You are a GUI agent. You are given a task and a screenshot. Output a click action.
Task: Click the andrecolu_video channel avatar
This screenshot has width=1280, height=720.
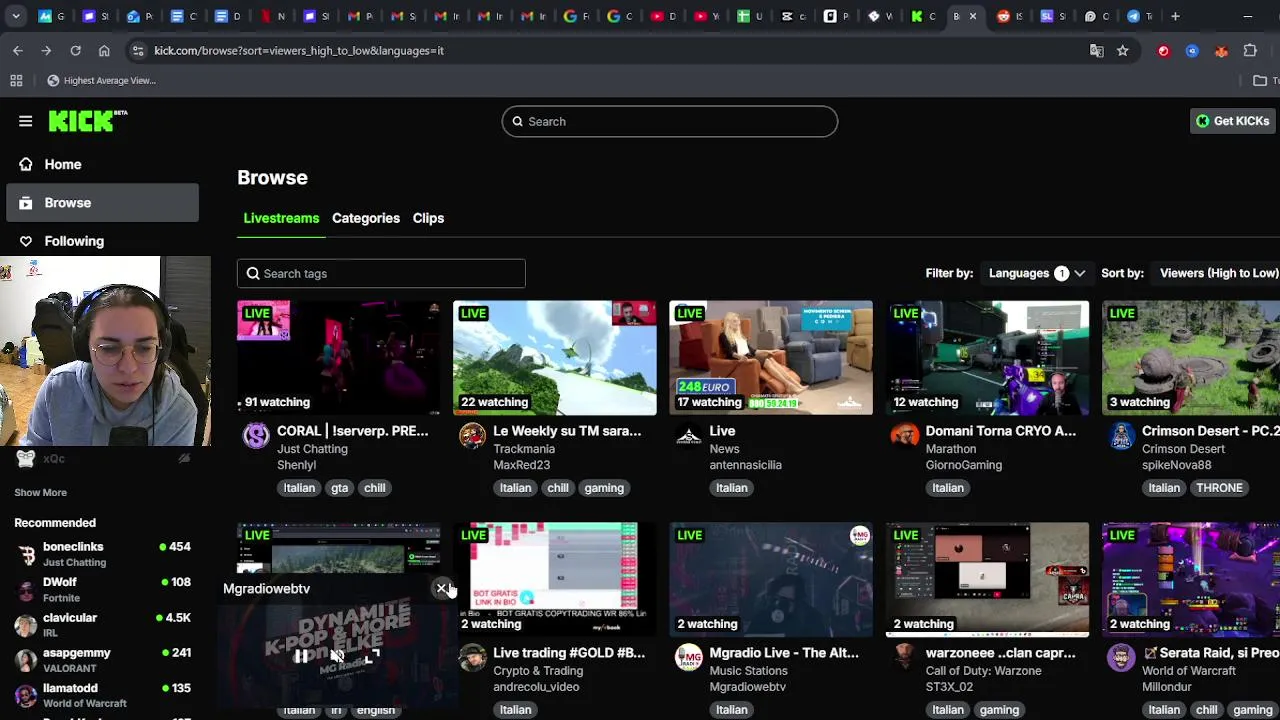[472, 657]
